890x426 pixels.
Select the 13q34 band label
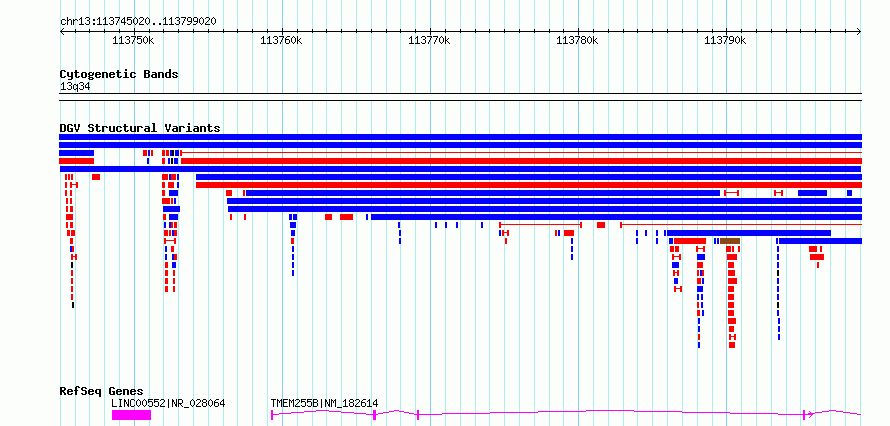75,87
